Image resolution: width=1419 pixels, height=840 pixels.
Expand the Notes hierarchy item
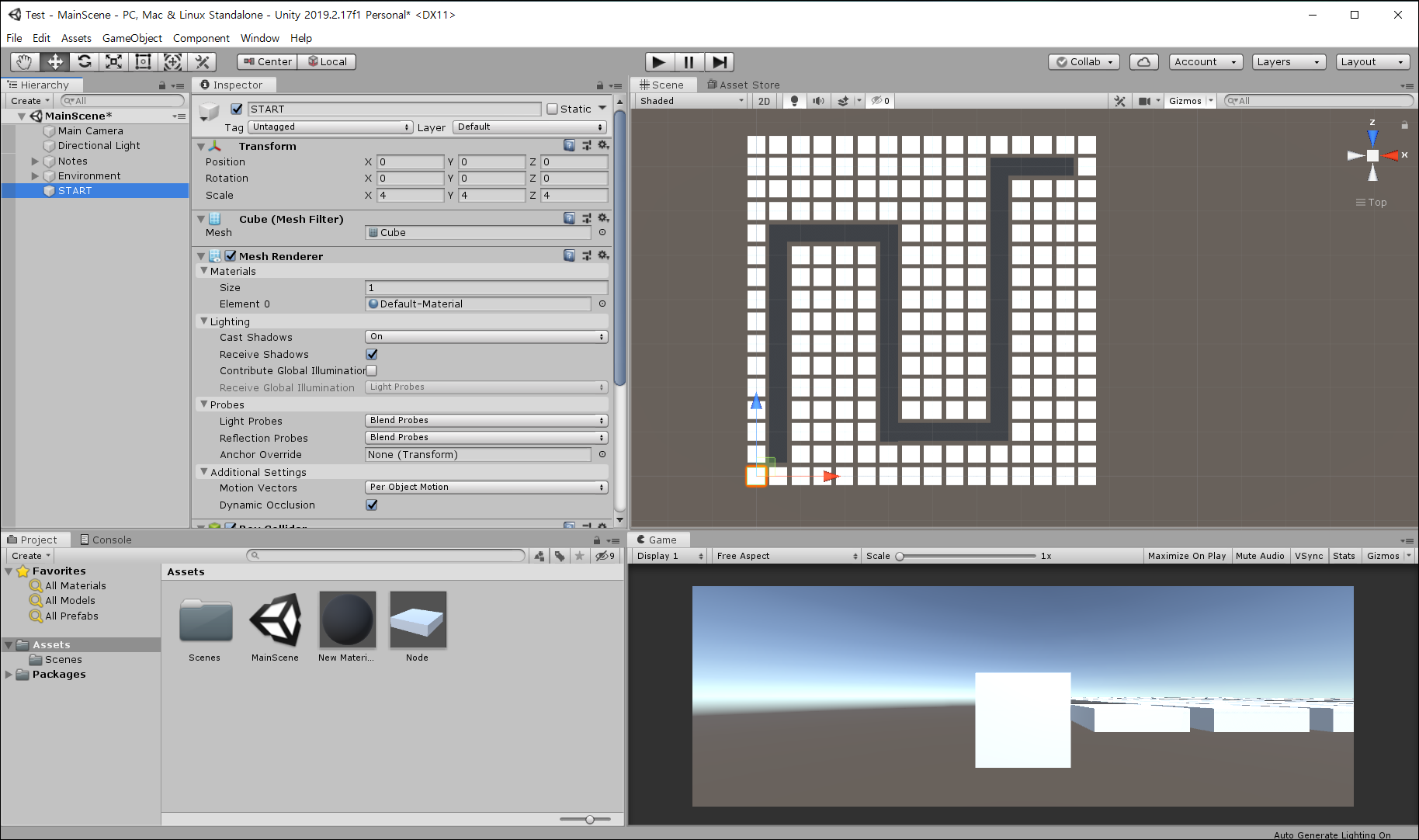(35, 161)
